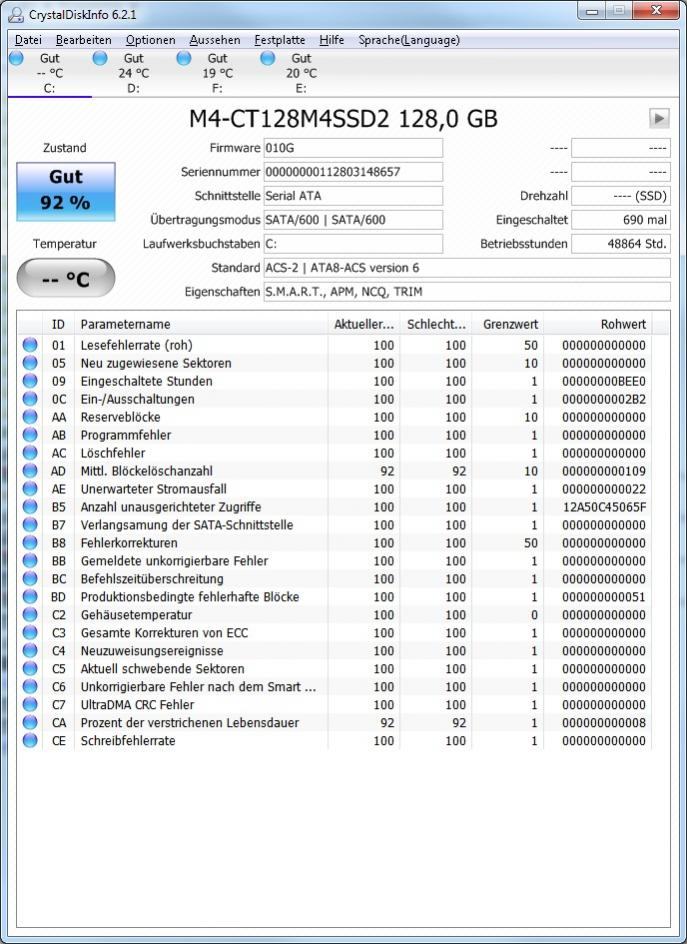Click the Rohwert column header
Viewport: 687px width, 944px height.
coord(598,324)
